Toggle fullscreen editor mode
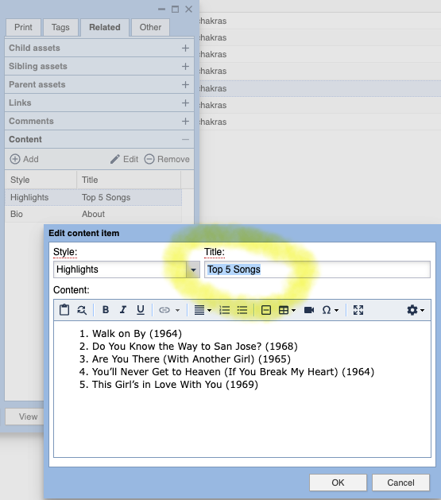The image size is (441, 500). point(358,310)
